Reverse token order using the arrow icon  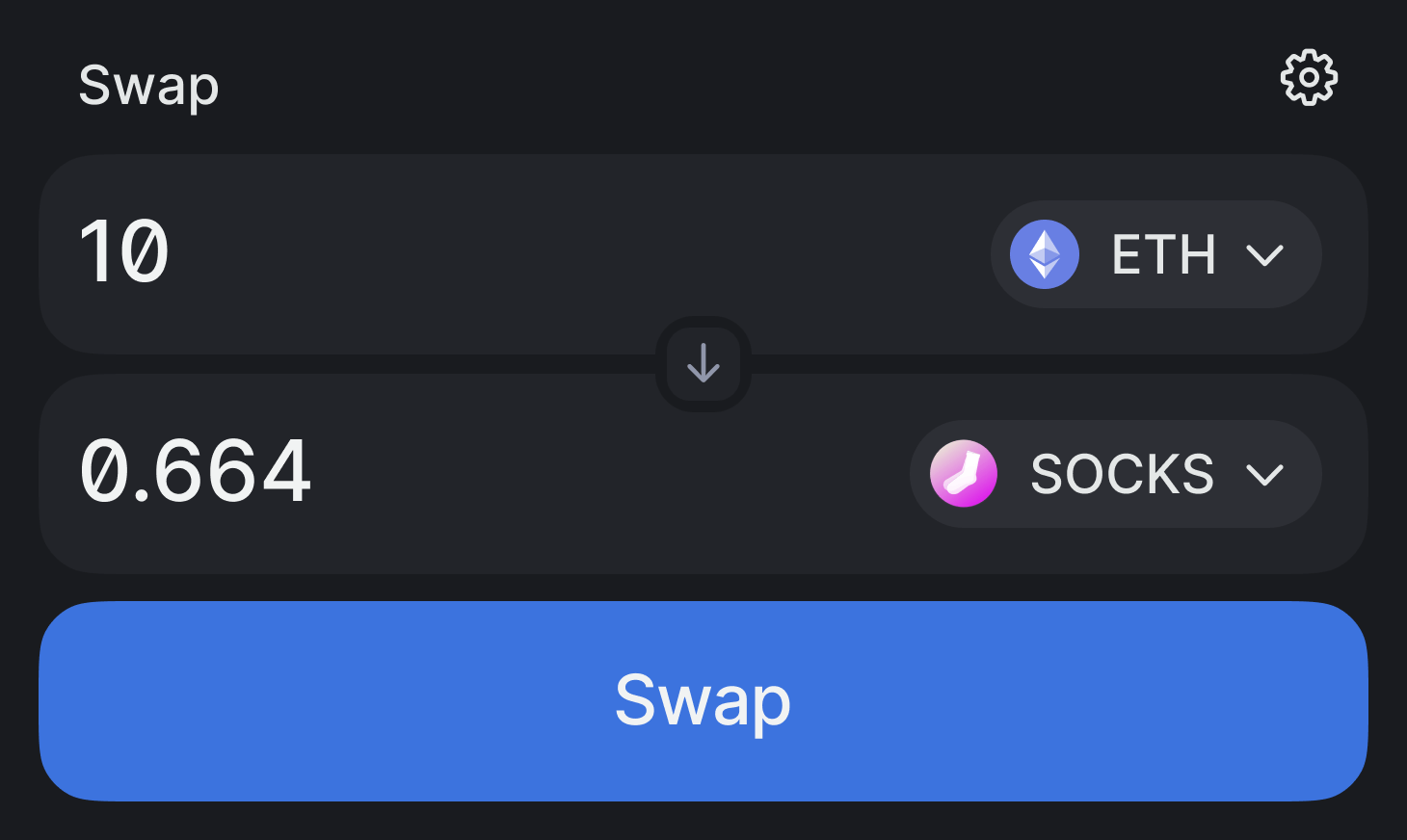703,365
